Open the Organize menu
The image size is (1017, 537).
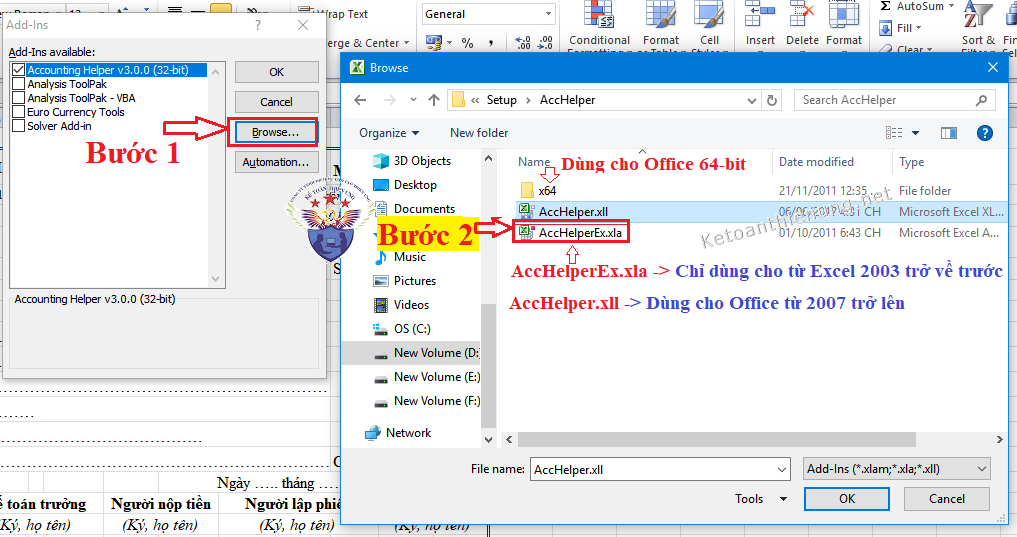tap(389, 133)
